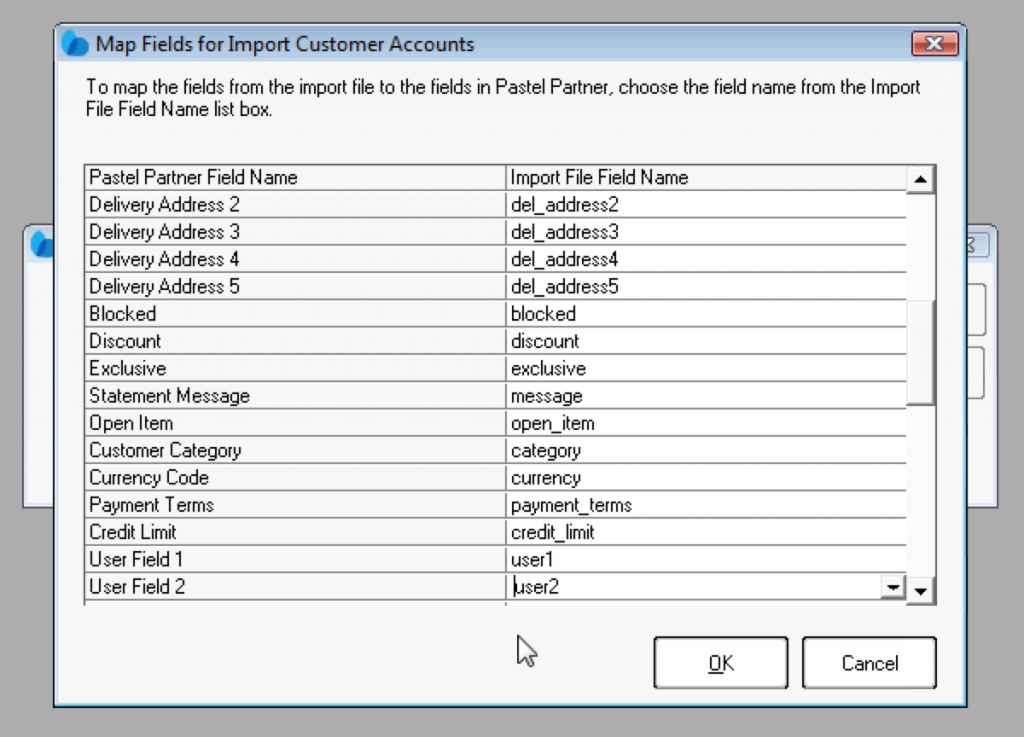Click the Credit Limit row label
Viewport: 1024px width, 737px height.
[295, 533]
